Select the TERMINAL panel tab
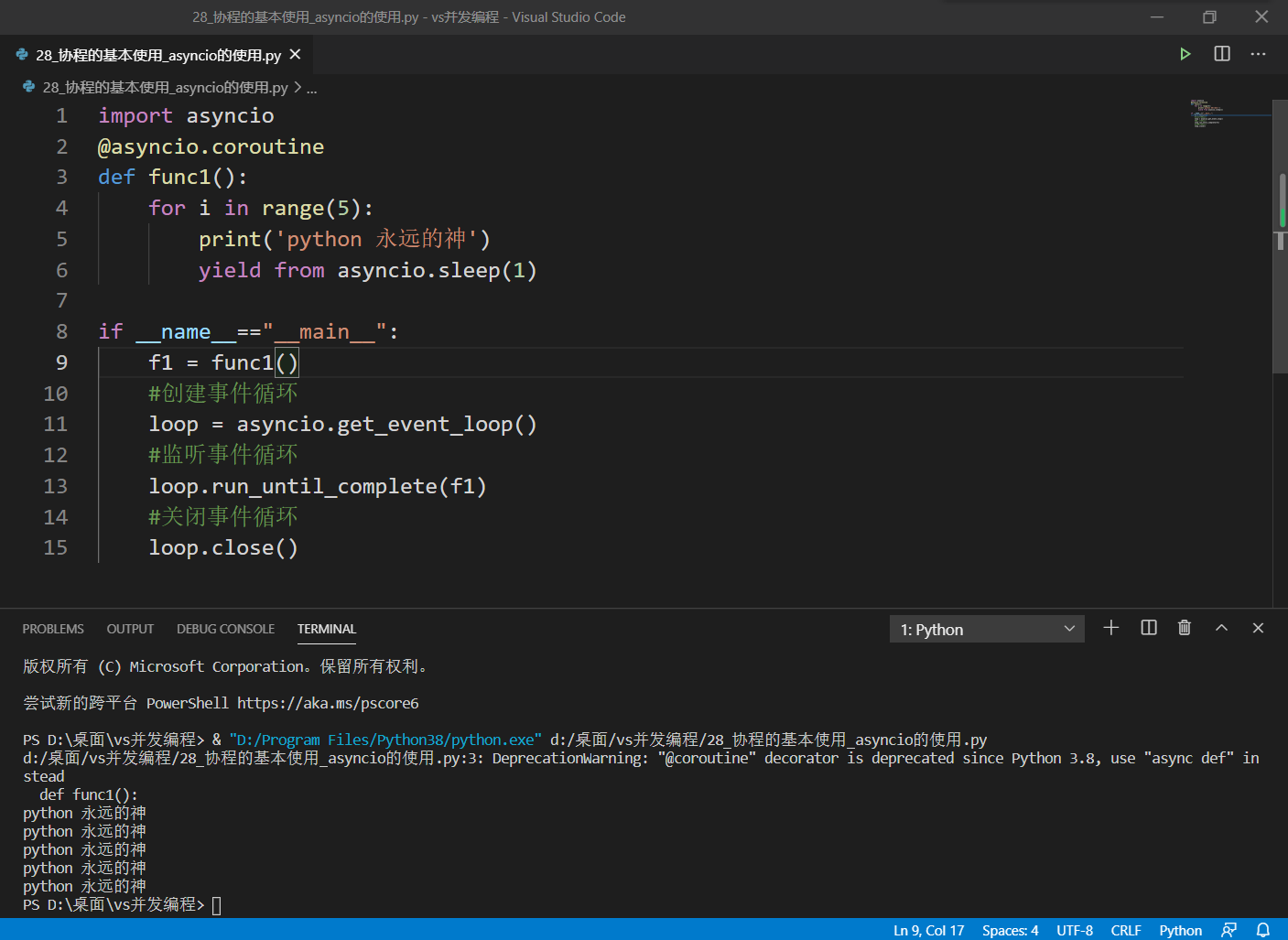Viewport: 1288px width, 940px height. pos(327,629)
